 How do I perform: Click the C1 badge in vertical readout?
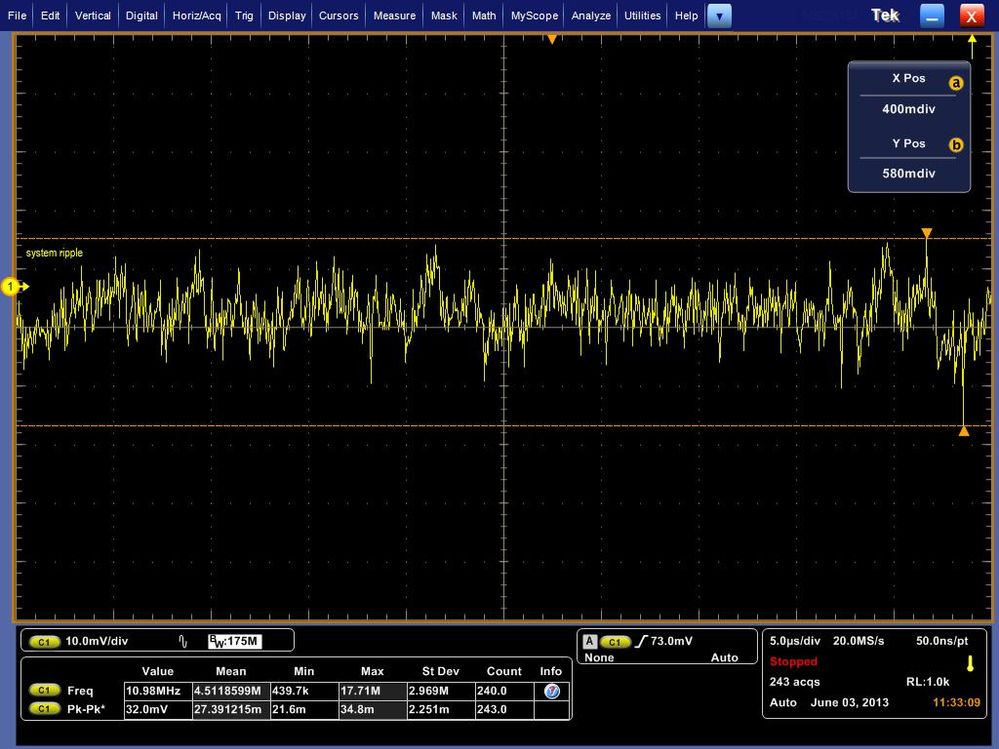tap(45, 641)
